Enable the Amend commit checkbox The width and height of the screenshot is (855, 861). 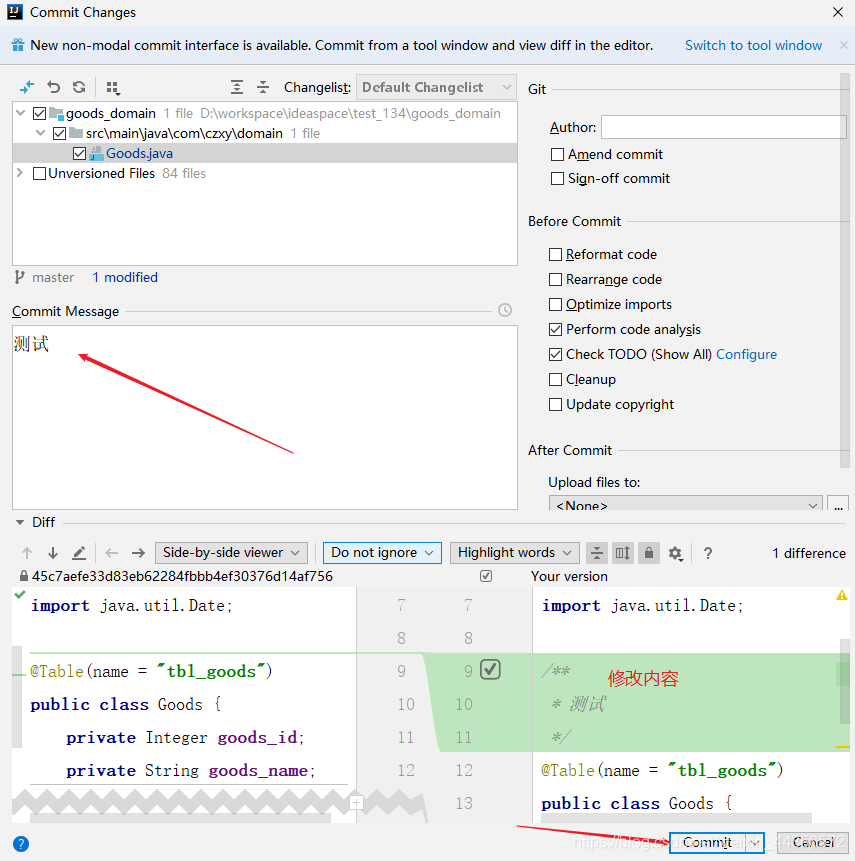(557, 154)
